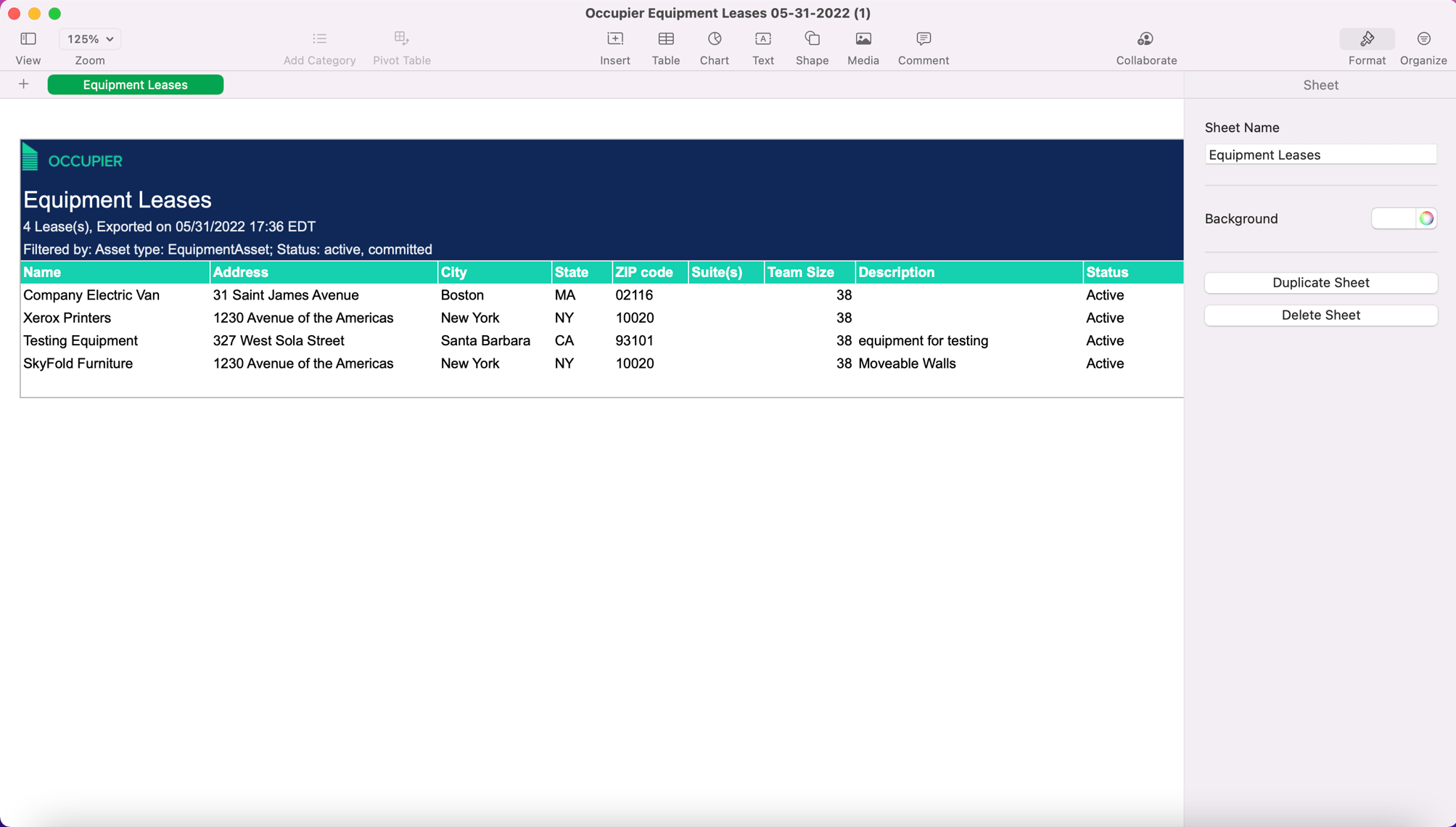1456x827 pixels.
Task: Select the Equipment Leases sheet tab
Action: (135, 85)
